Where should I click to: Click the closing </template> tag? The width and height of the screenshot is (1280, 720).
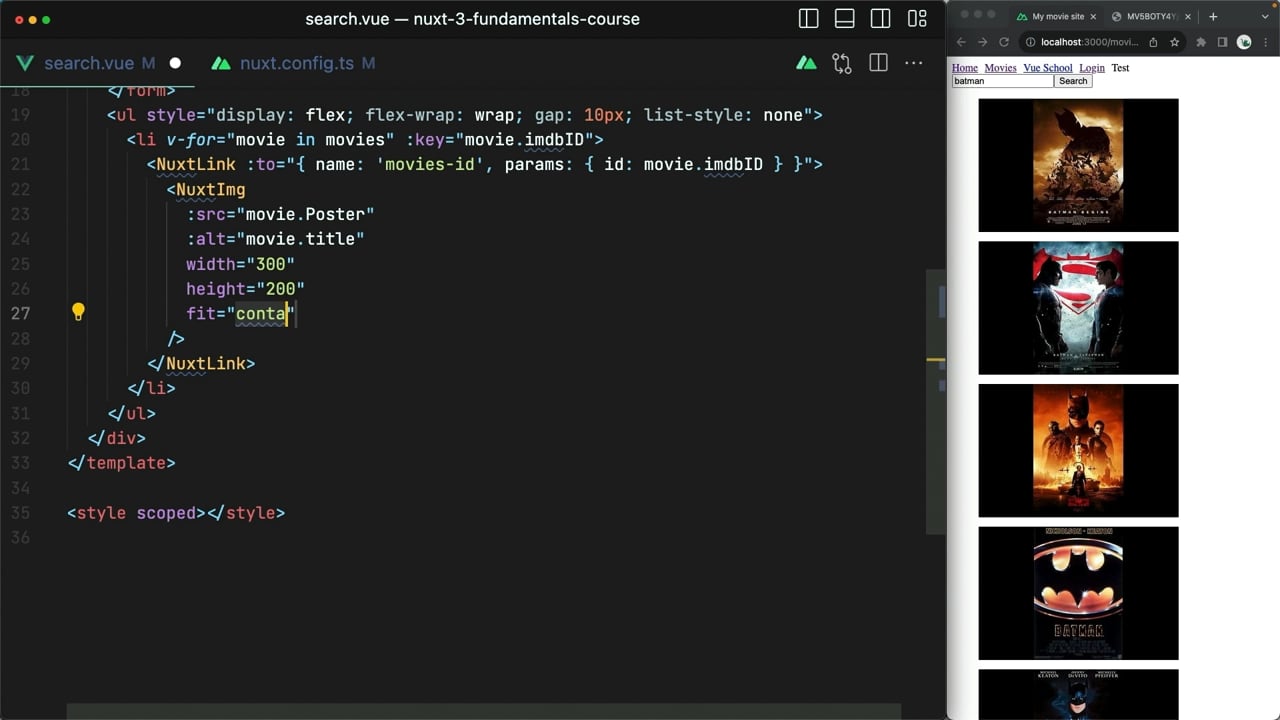(121, 463)
